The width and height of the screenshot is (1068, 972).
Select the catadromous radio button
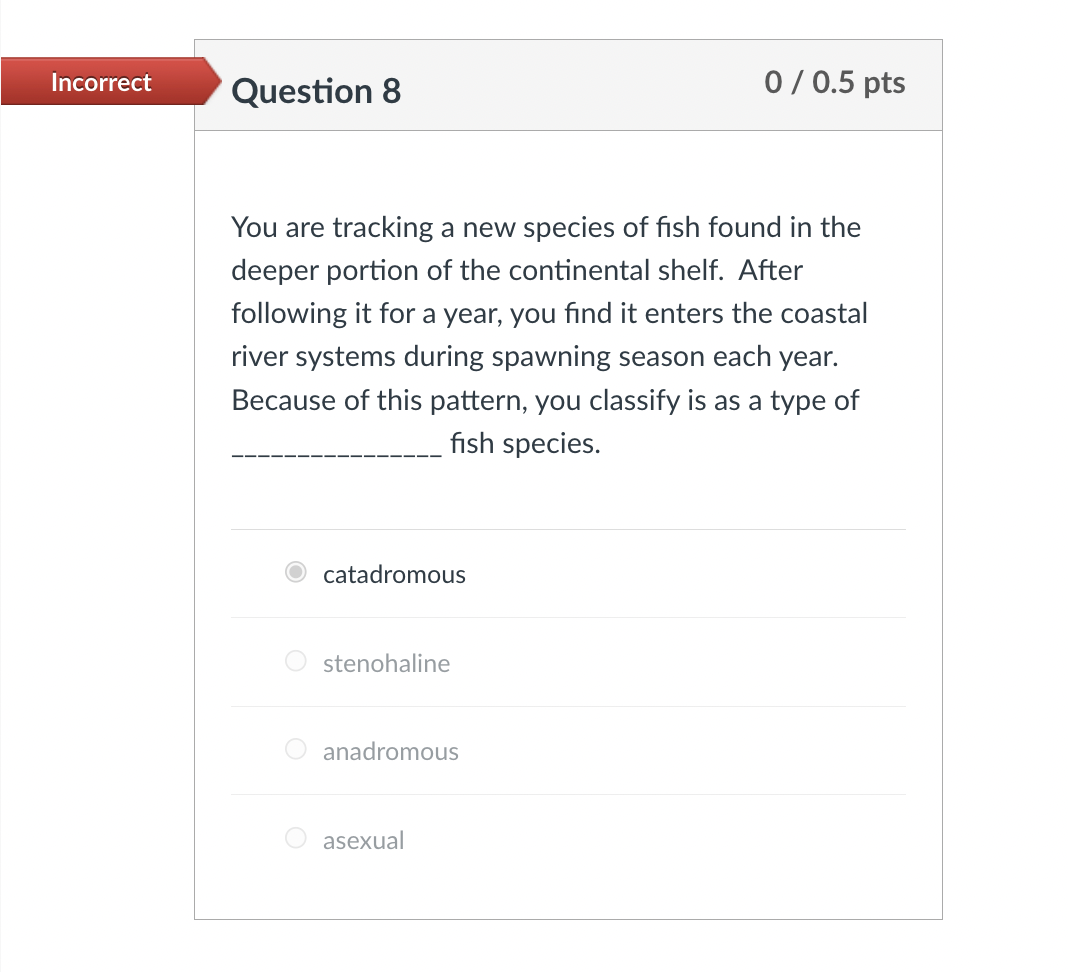pos(296,572)
